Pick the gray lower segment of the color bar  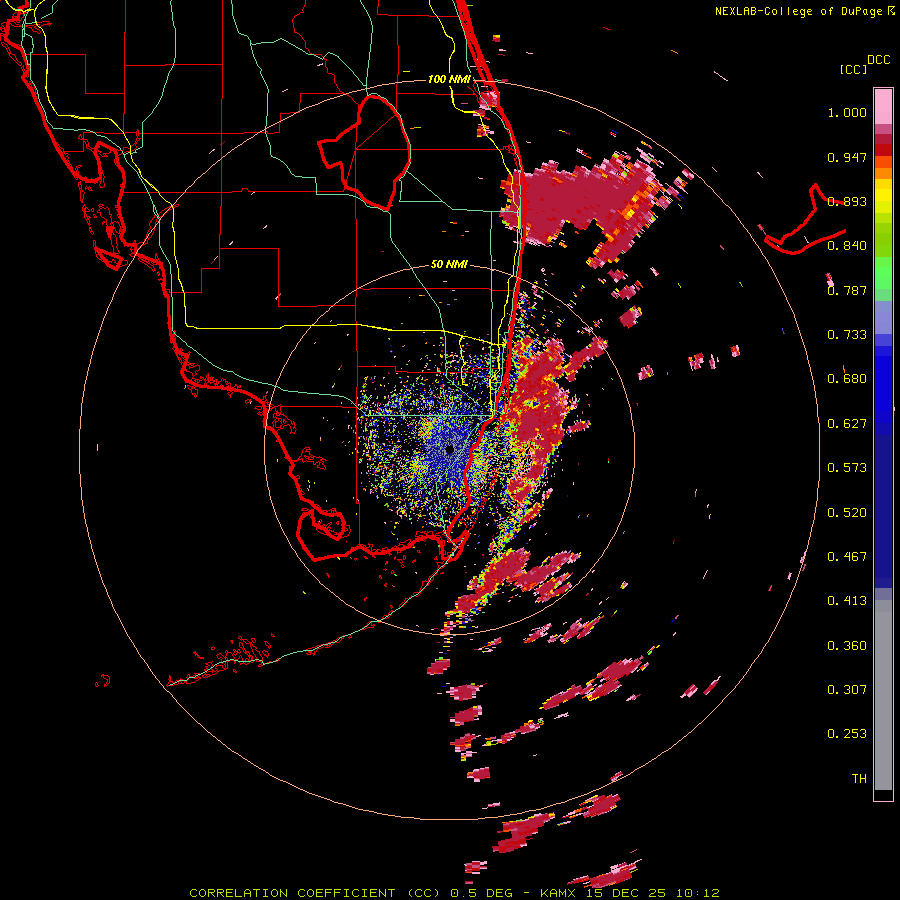click(883, 695)
